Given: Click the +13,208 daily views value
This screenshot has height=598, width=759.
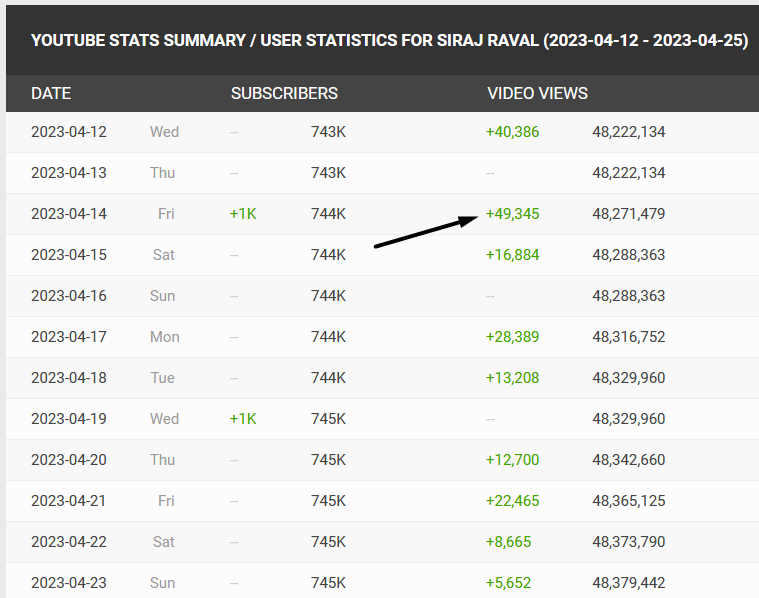Looking at the screenshot, I should pos(512,378).
